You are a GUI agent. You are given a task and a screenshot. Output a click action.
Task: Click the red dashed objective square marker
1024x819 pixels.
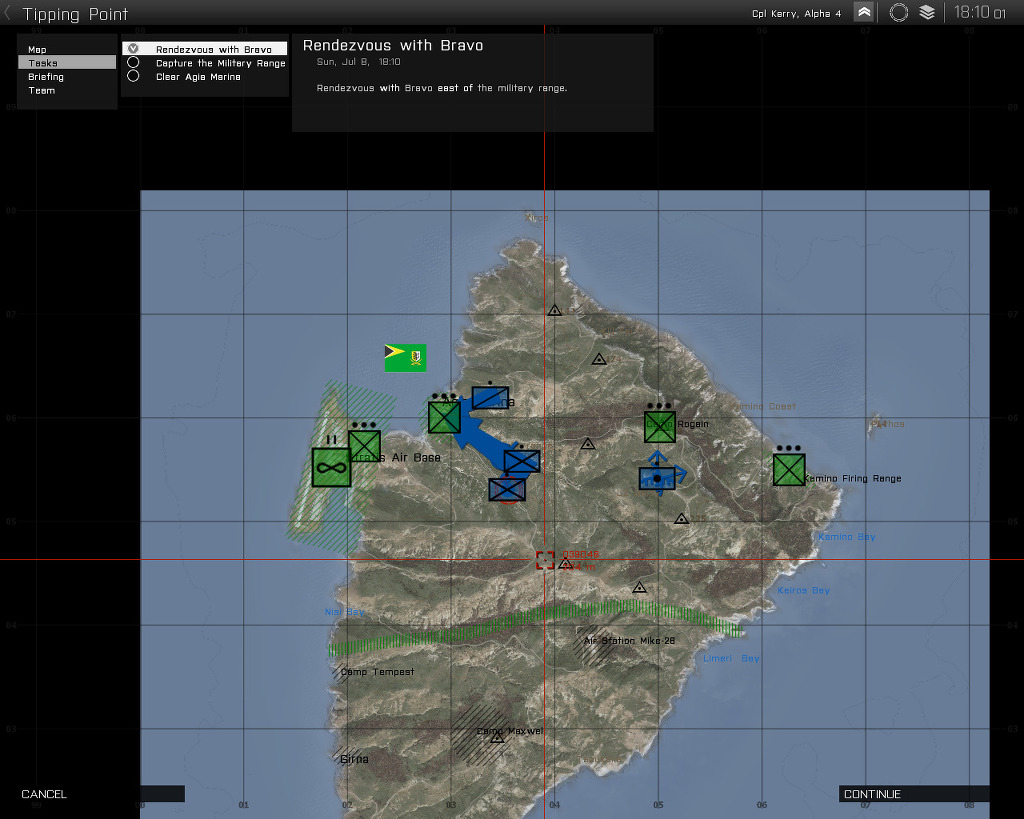(545, 560)
